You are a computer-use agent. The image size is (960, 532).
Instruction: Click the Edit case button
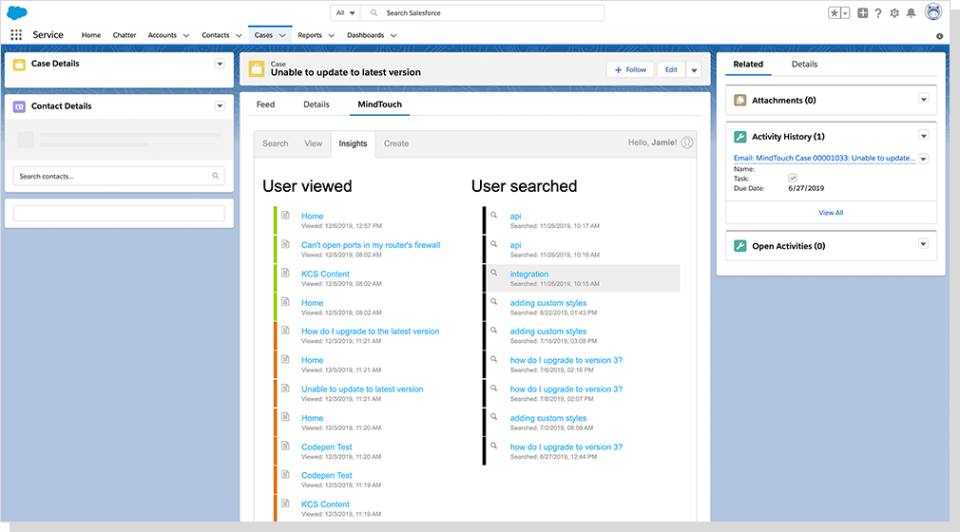(671, 70)
